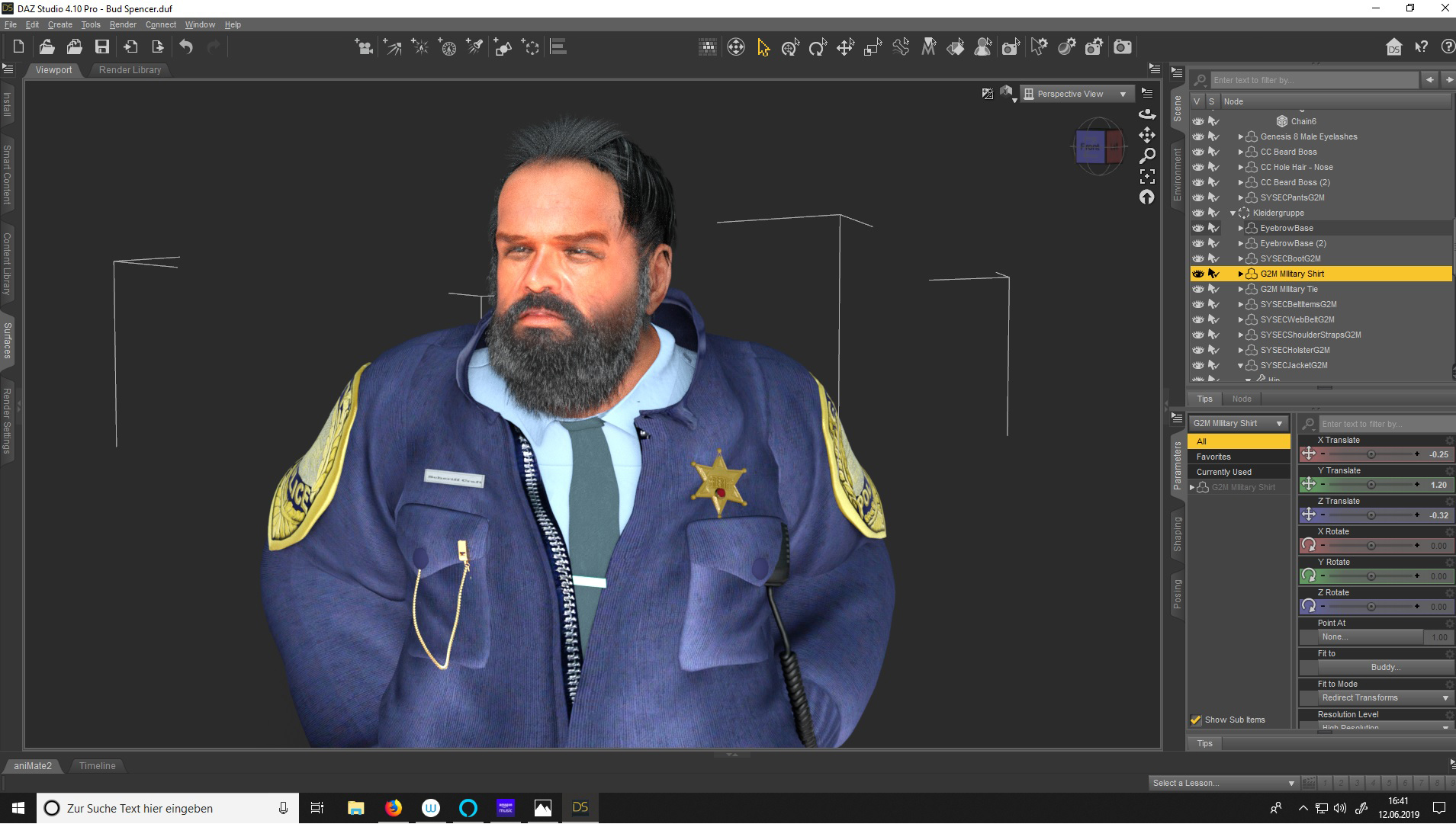The height and width of the screenshot is (824, 1456).
Task: Open Firefox from the taskbar
Action: 394,808
